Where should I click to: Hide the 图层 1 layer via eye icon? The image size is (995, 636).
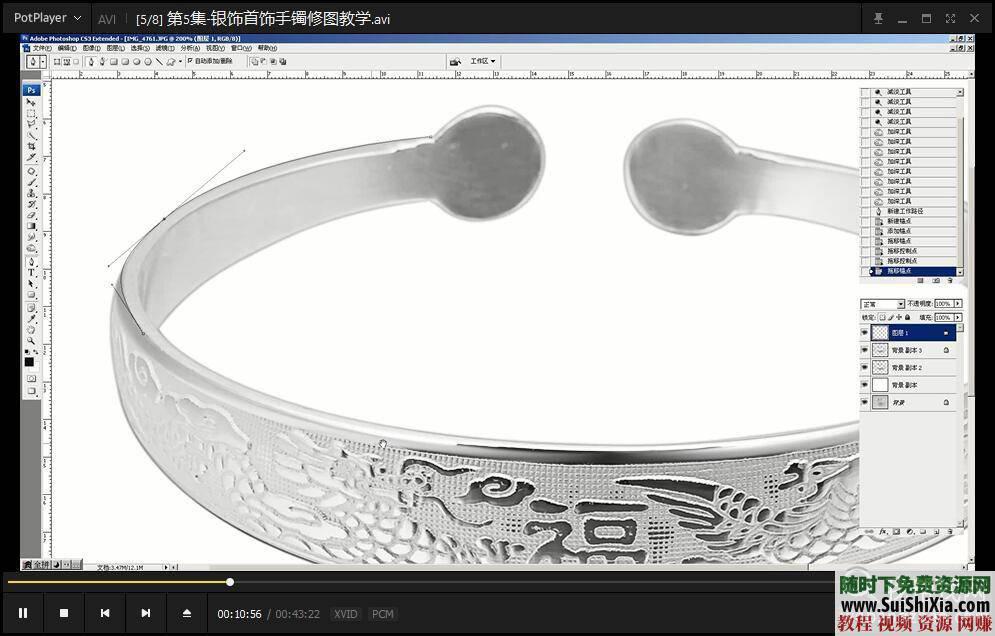865,333
